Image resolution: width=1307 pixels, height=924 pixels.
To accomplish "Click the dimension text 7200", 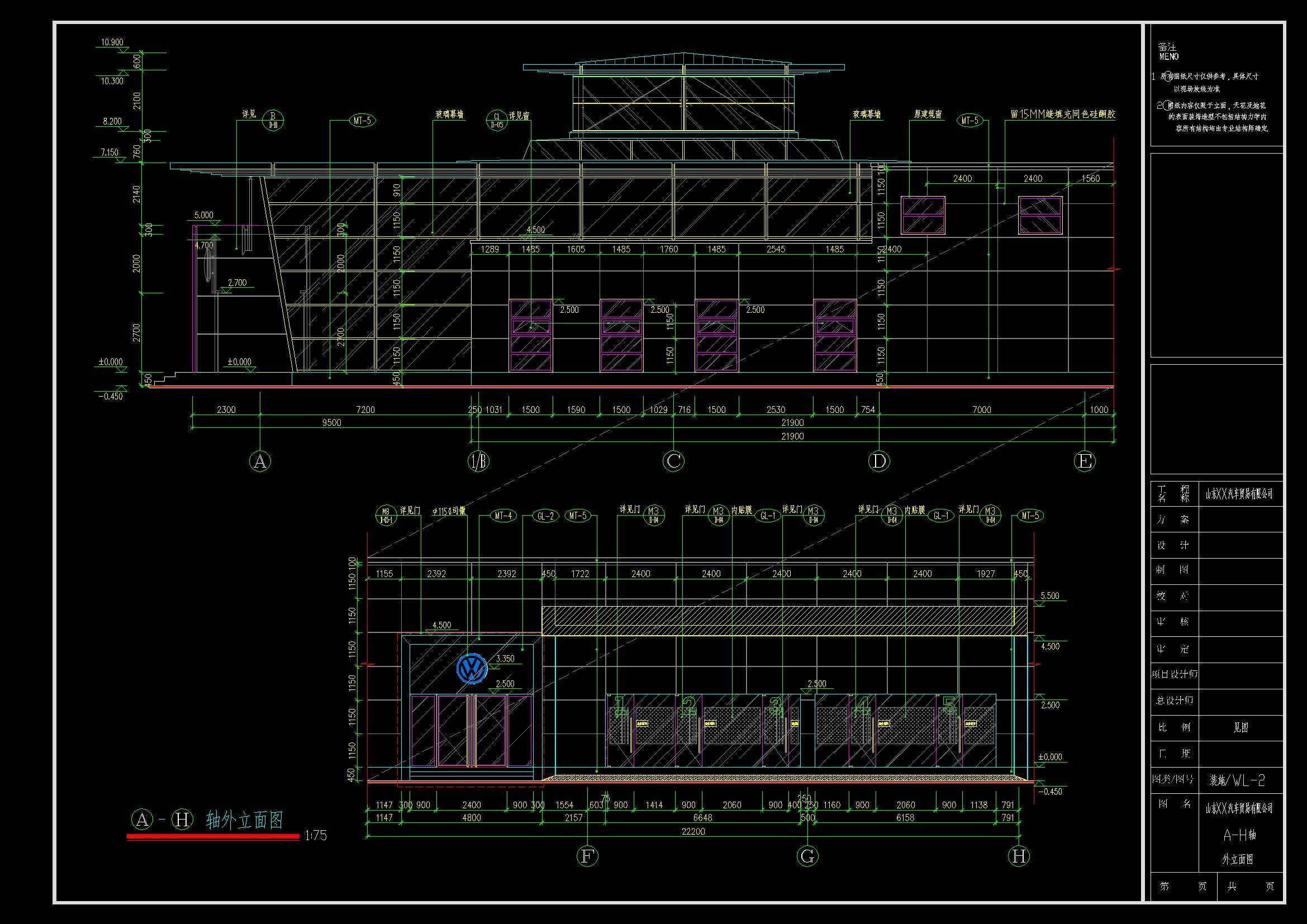I will (x=365, y=409).
